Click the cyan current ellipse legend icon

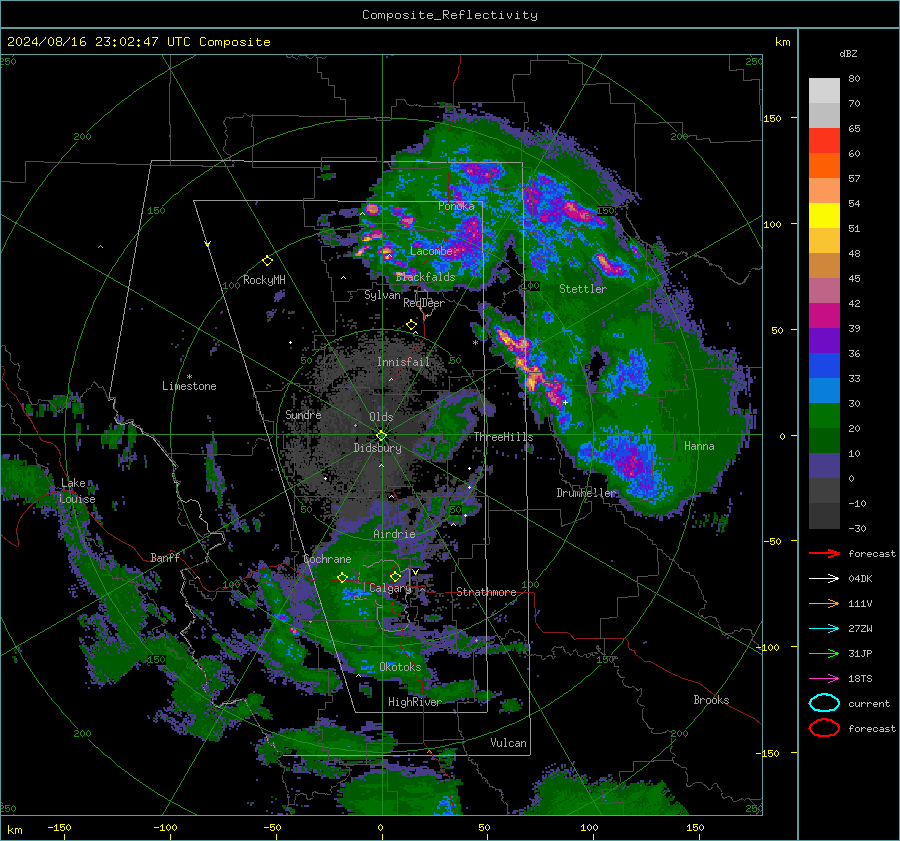824,703
